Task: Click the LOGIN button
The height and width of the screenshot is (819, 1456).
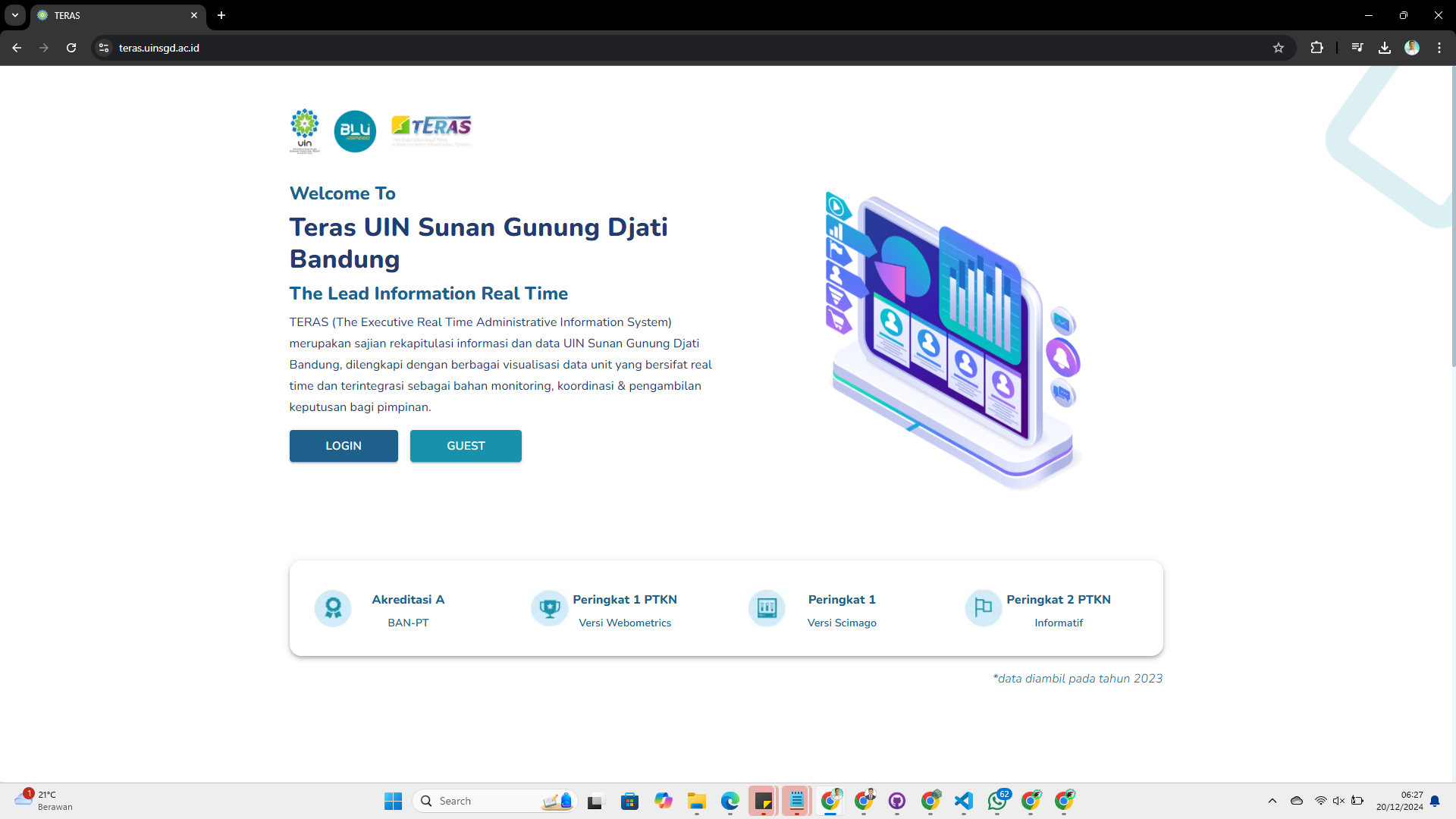Action: click(x=344, y=446)
